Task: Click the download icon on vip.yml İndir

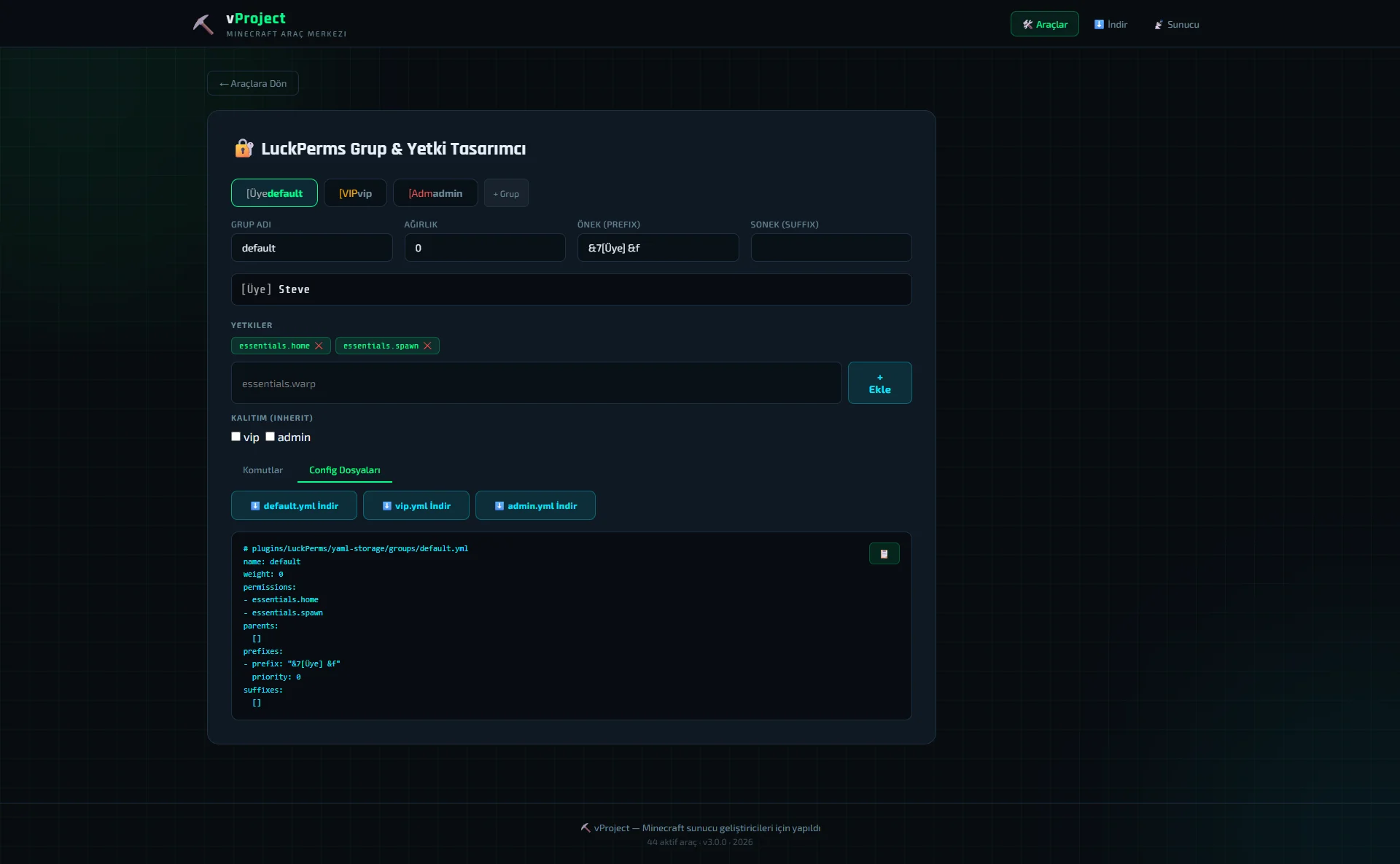Action: click(x=387, y=506)
